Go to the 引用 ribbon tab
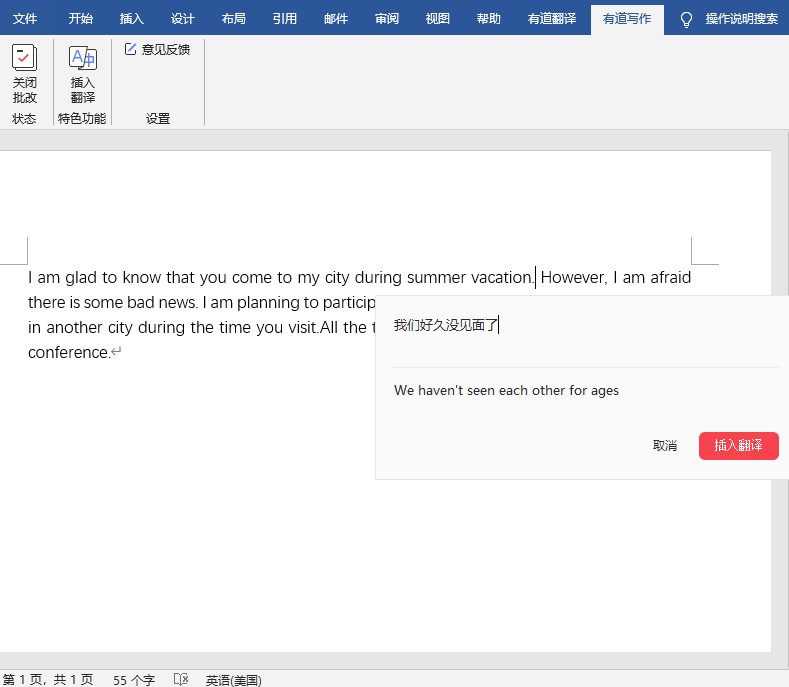This screenshot has height=687, width=789. pos(285,19)
